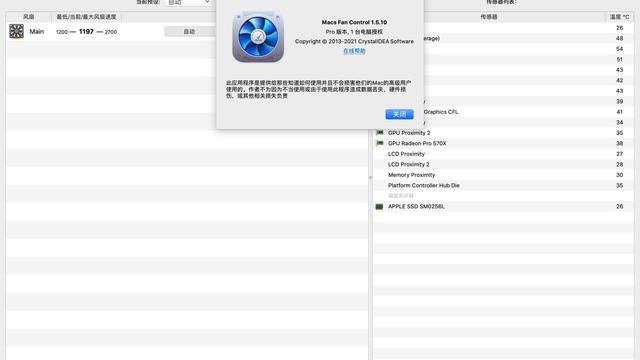Image resolution: width=640 pixels, height=360 pixels.
Task: Click the Macs Fan Control app icon
Action: click(x=258, y=37)
